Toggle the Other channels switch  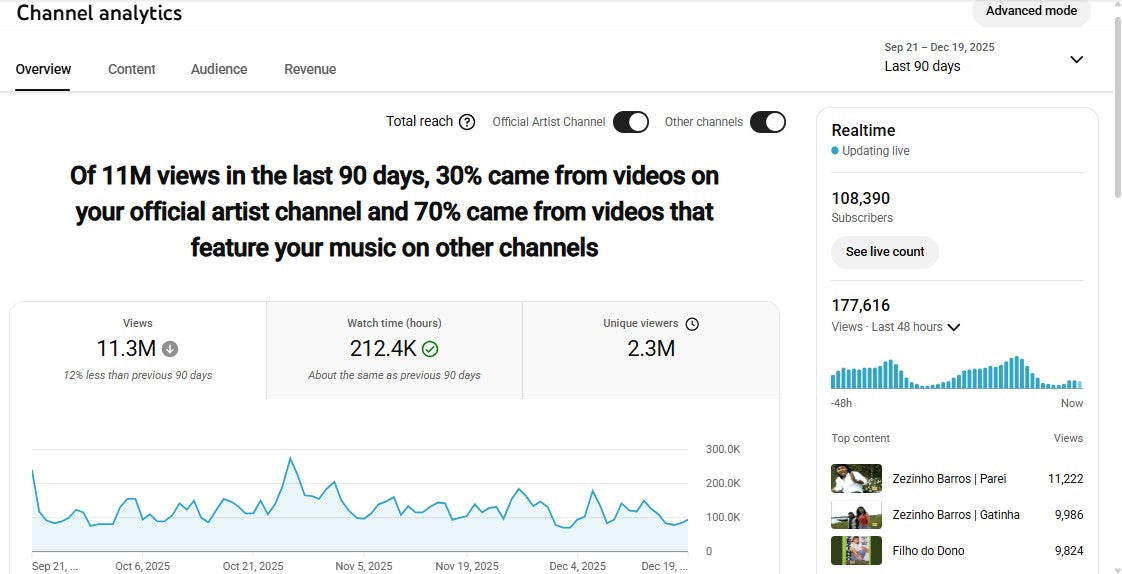(767, 122)
